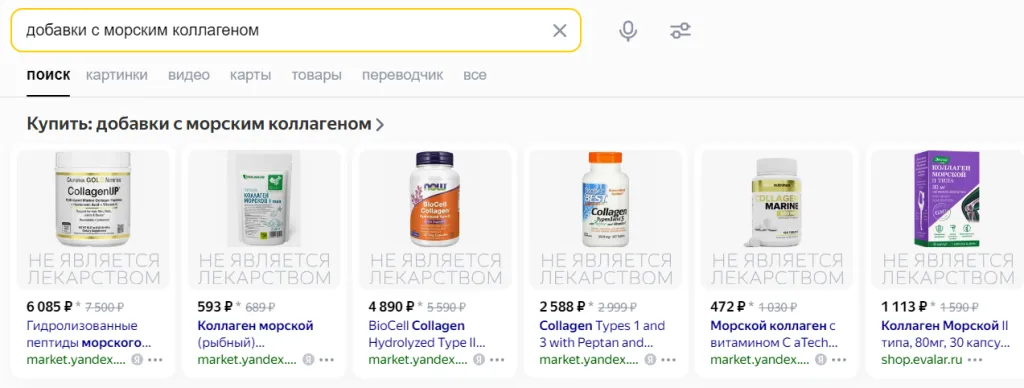
Task: Switch to the картинки tab
Action: tap(117, 75)
